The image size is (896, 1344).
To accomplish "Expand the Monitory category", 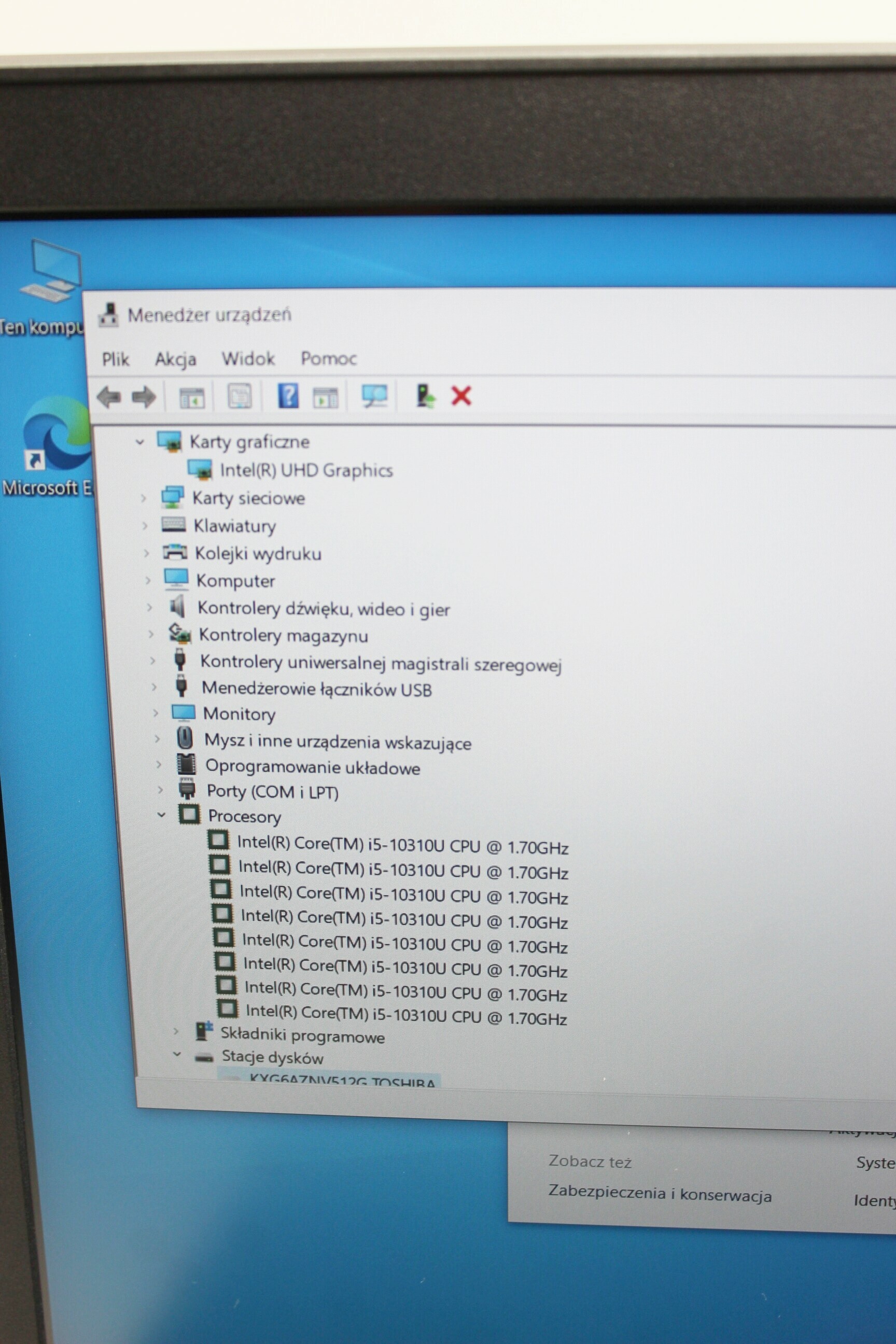I will pos(156,713).
